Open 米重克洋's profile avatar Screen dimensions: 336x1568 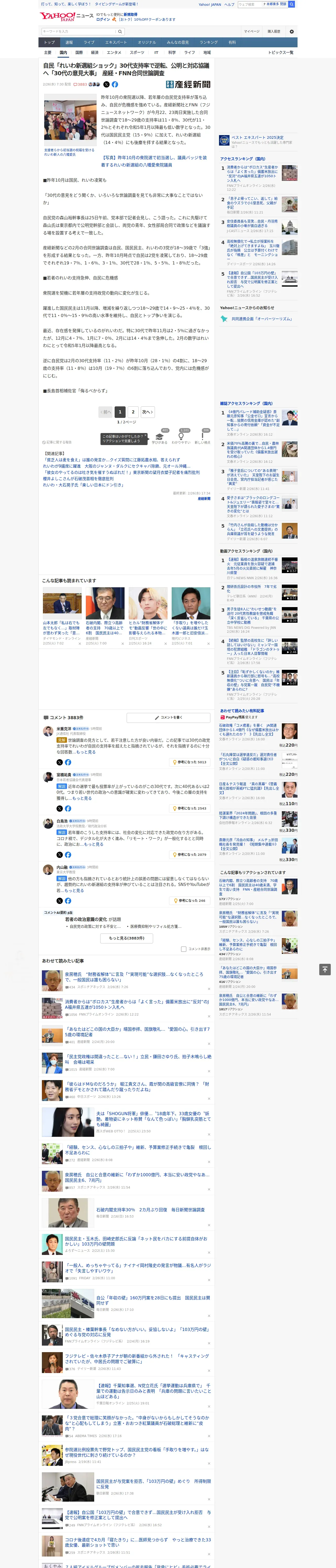[48, 731]
